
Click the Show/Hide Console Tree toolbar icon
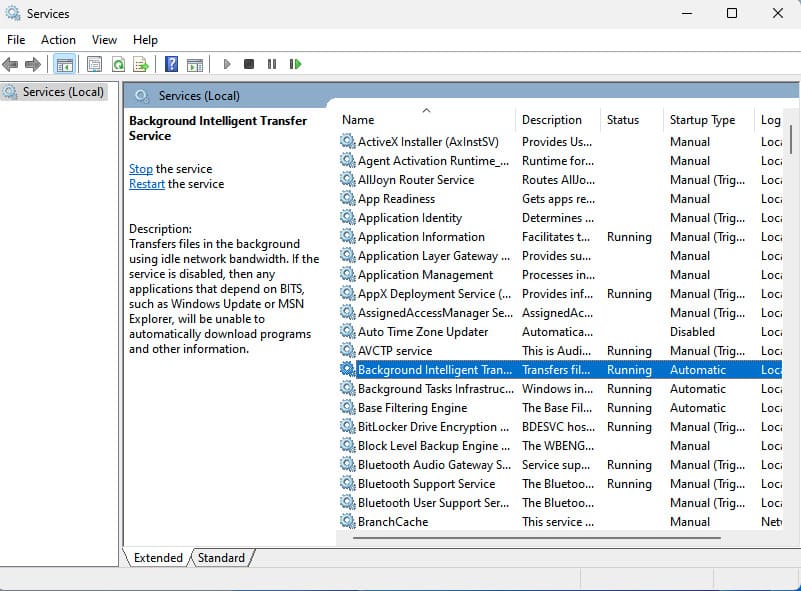65,64
